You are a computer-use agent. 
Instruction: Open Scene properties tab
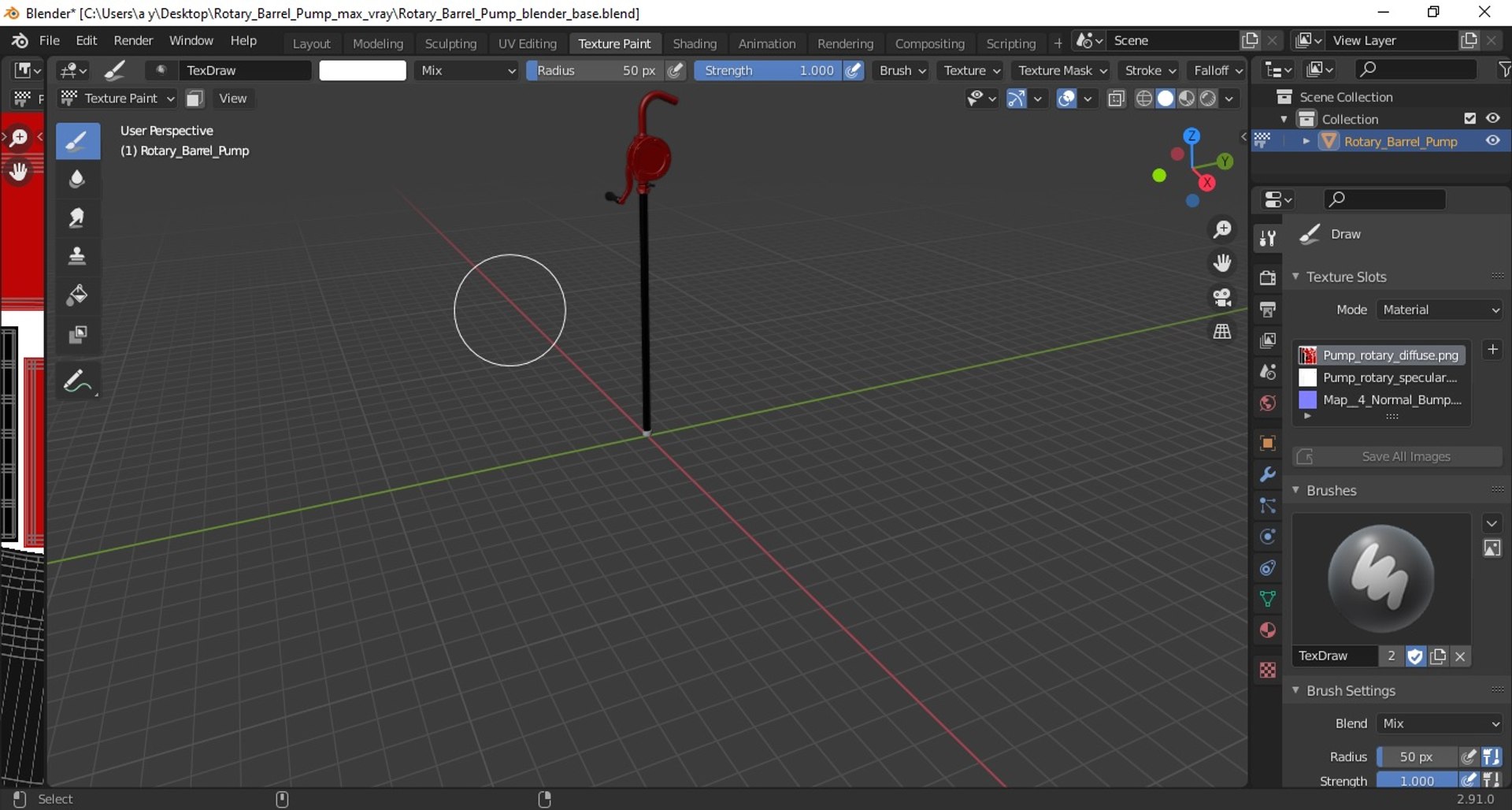click(x=1267, y=372)
